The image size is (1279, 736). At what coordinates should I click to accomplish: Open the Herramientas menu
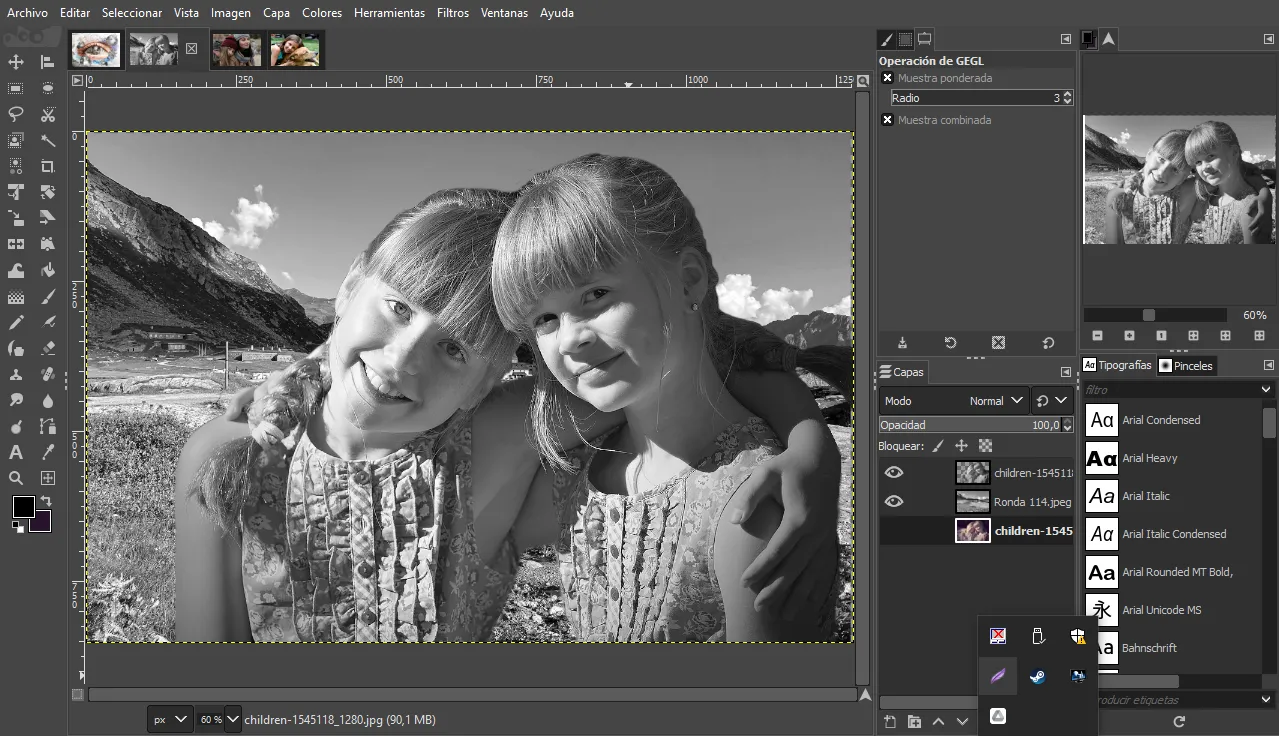[x=389, y=13]
